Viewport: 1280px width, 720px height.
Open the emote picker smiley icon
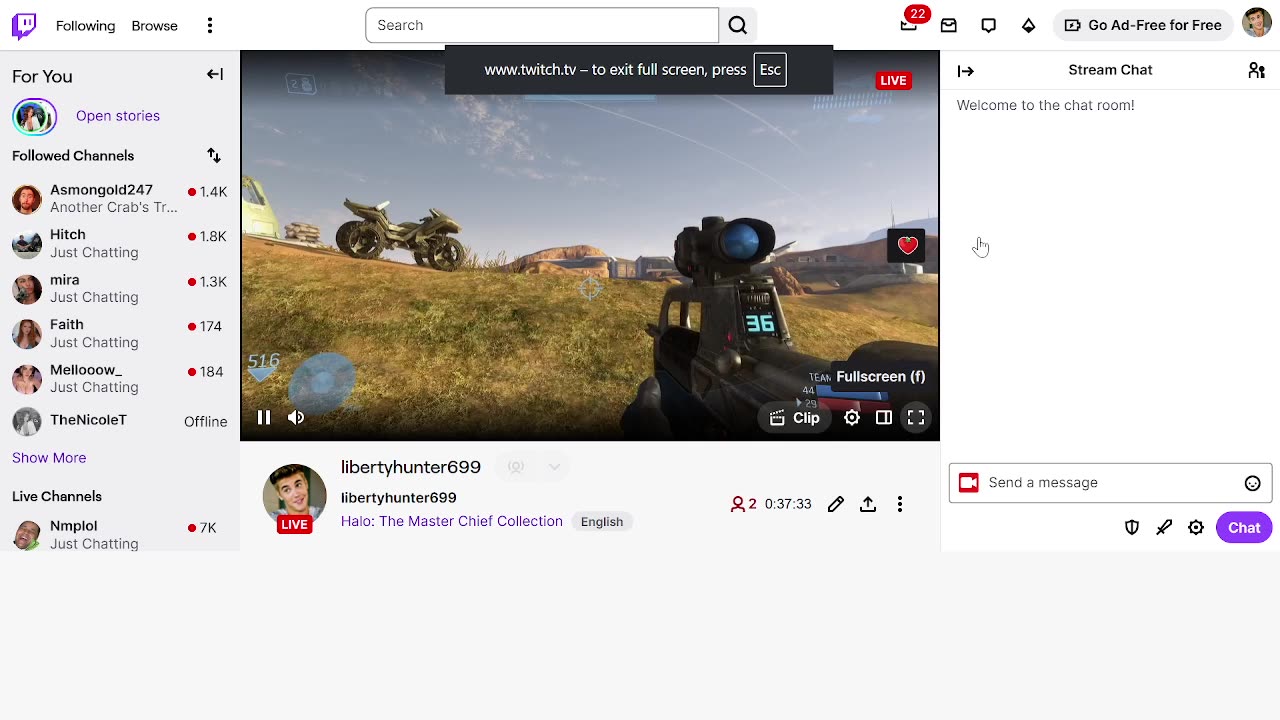[x=1252, y=483]
